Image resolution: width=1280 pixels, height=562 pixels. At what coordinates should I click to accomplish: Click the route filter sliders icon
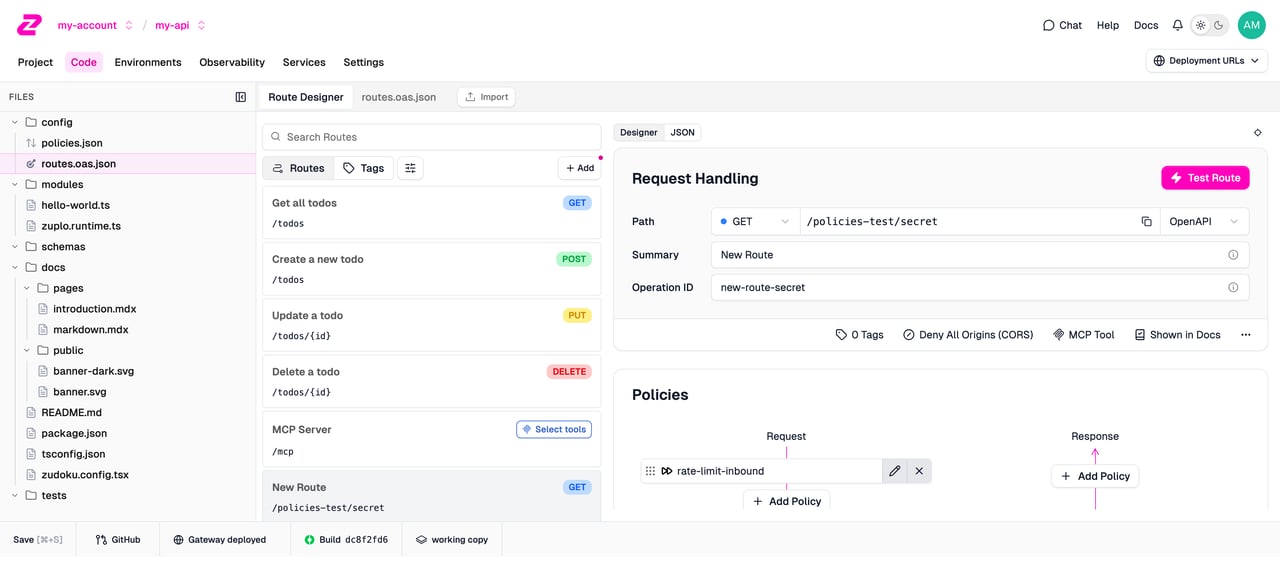click(x=410, y=168)
